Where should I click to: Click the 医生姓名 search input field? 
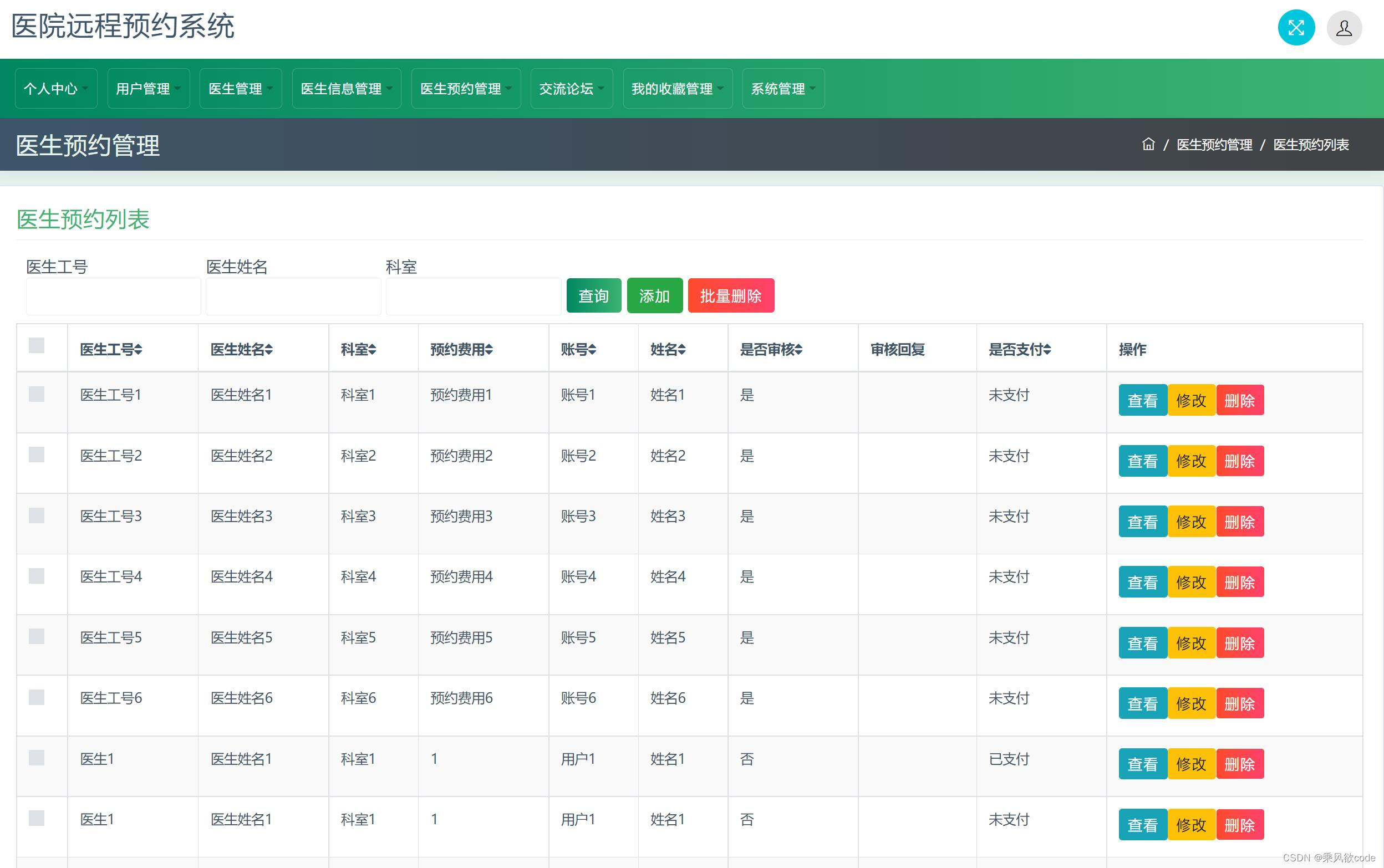tap(293, 296)
